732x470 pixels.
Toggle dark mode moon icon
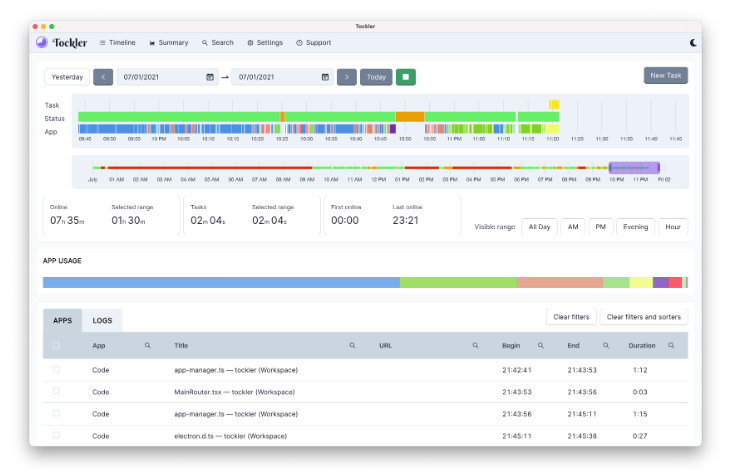point(694,43)
